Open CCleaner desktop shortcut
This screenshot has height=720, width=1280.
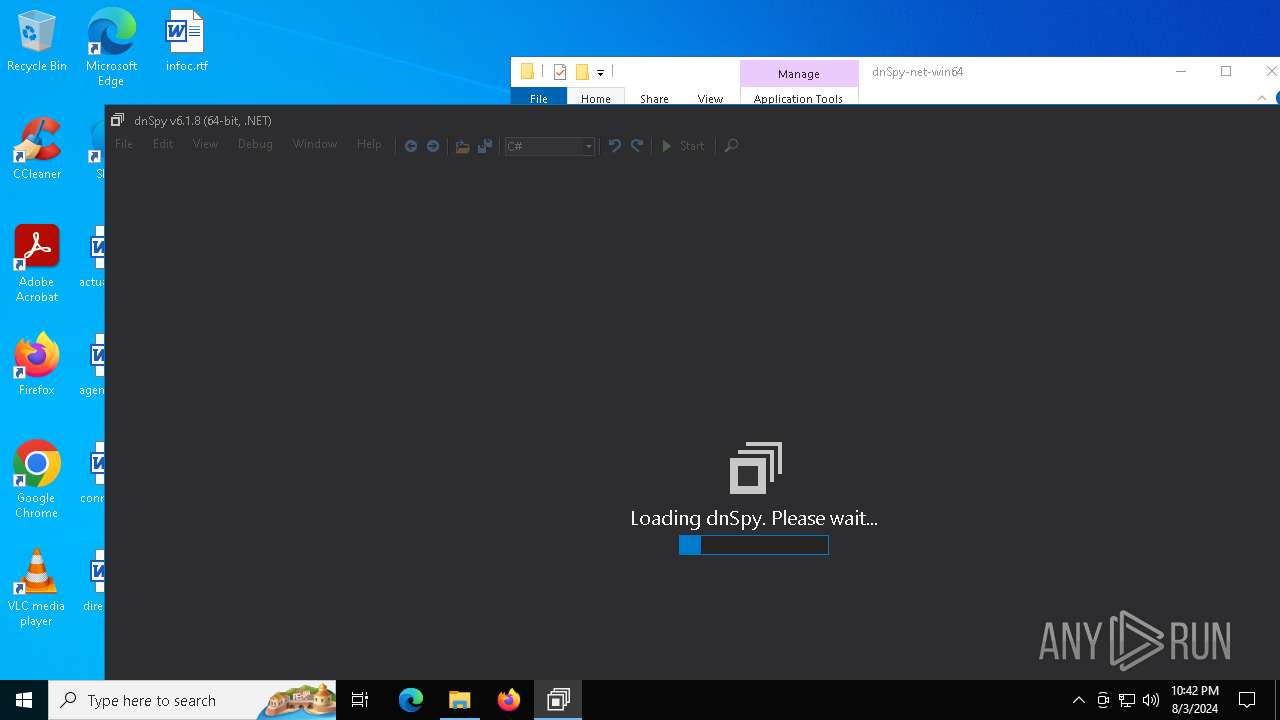point(37,150)
